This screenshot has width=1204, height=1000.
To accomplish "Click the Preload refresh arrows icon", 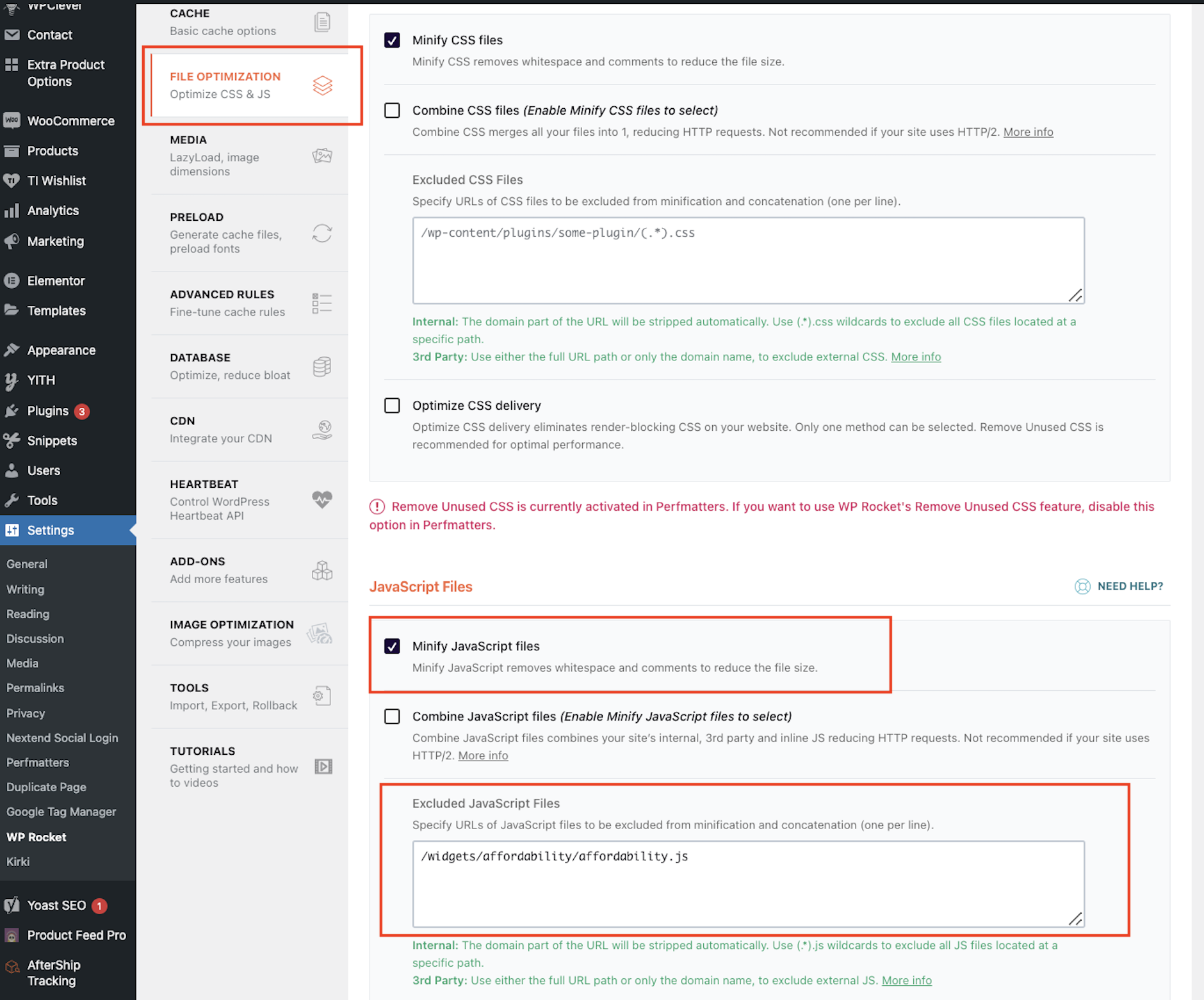I will (x=322, y=233).
